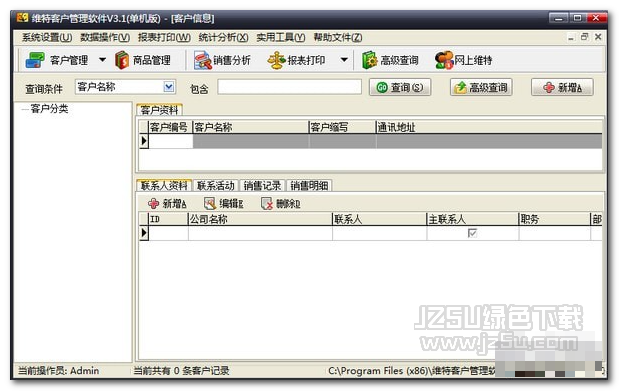The height and width of the screenshot is (391, 619).
Task: Click the 删除D contact button
Action: click(x=281, y=204)
